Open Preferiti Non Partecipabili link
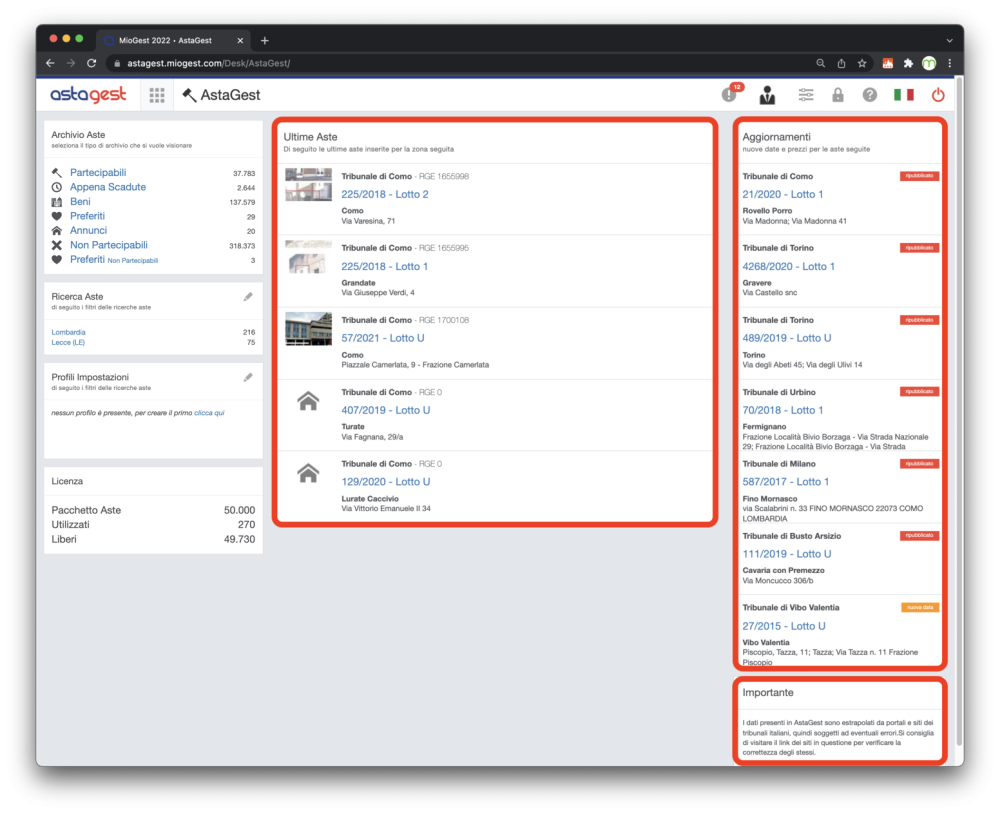The image size is (1000, 814). (x=114, y=260)
